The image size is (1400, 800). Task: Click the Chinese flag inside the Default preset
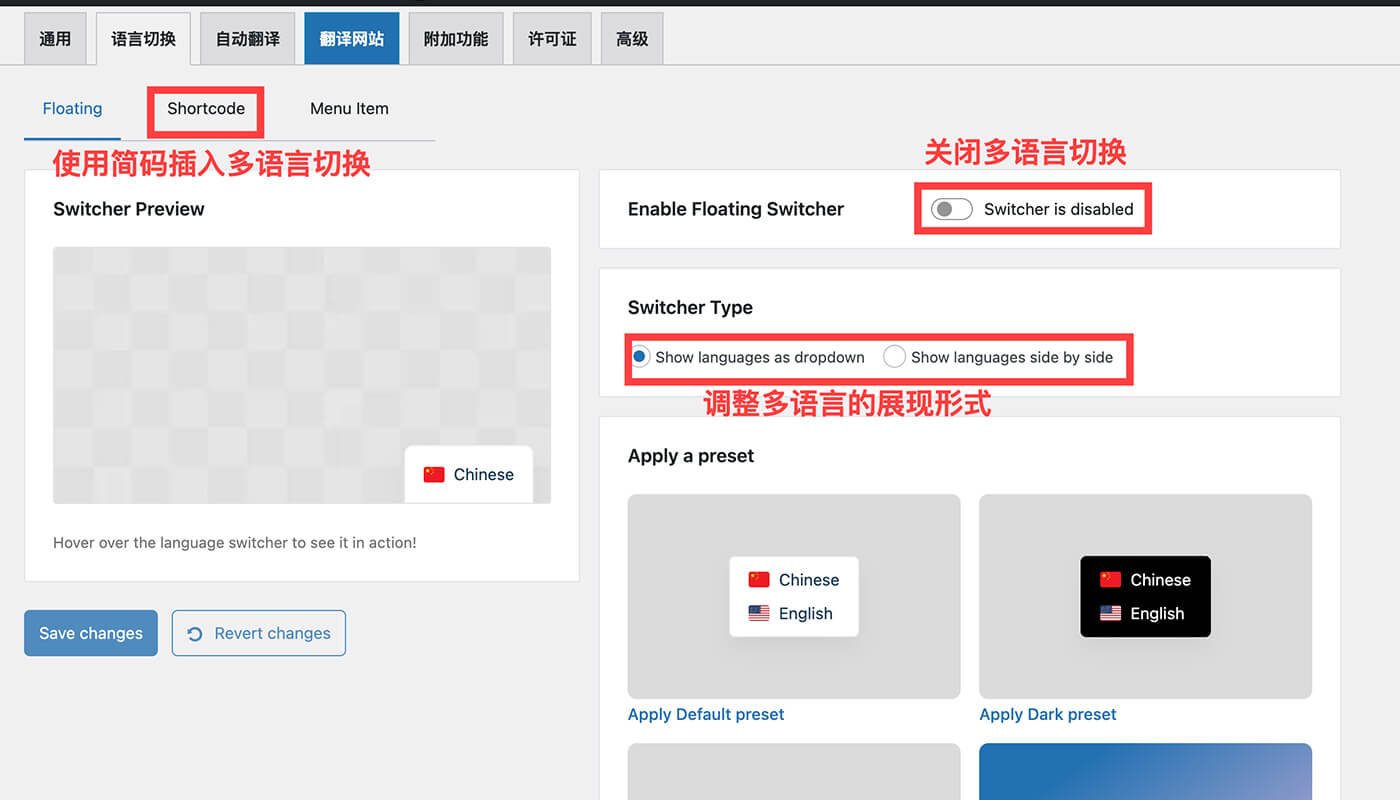click(x=760, y=579)
